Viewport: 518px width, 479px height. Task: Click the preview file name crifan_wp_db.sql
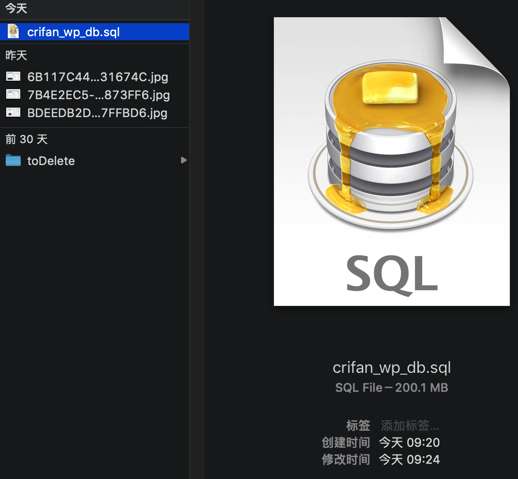[391, 368]
